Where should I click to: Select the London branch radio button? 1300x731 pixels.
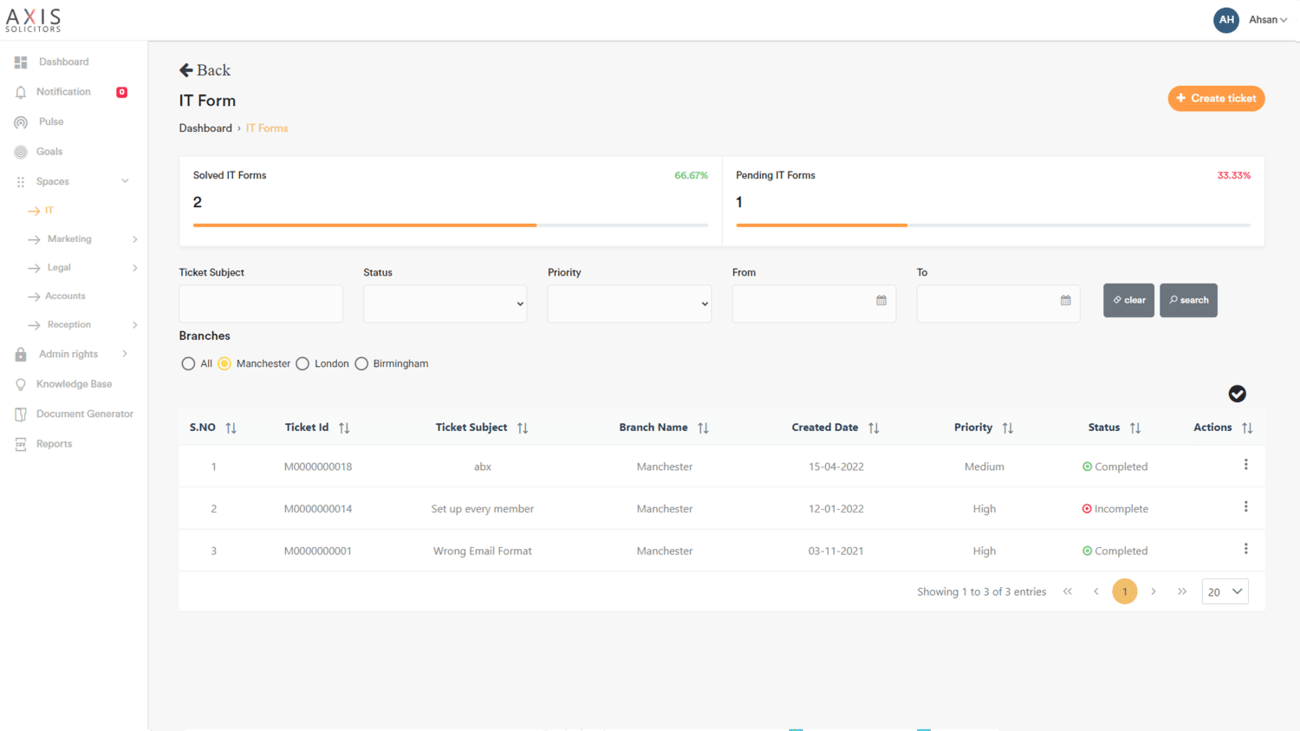point(302,364)
